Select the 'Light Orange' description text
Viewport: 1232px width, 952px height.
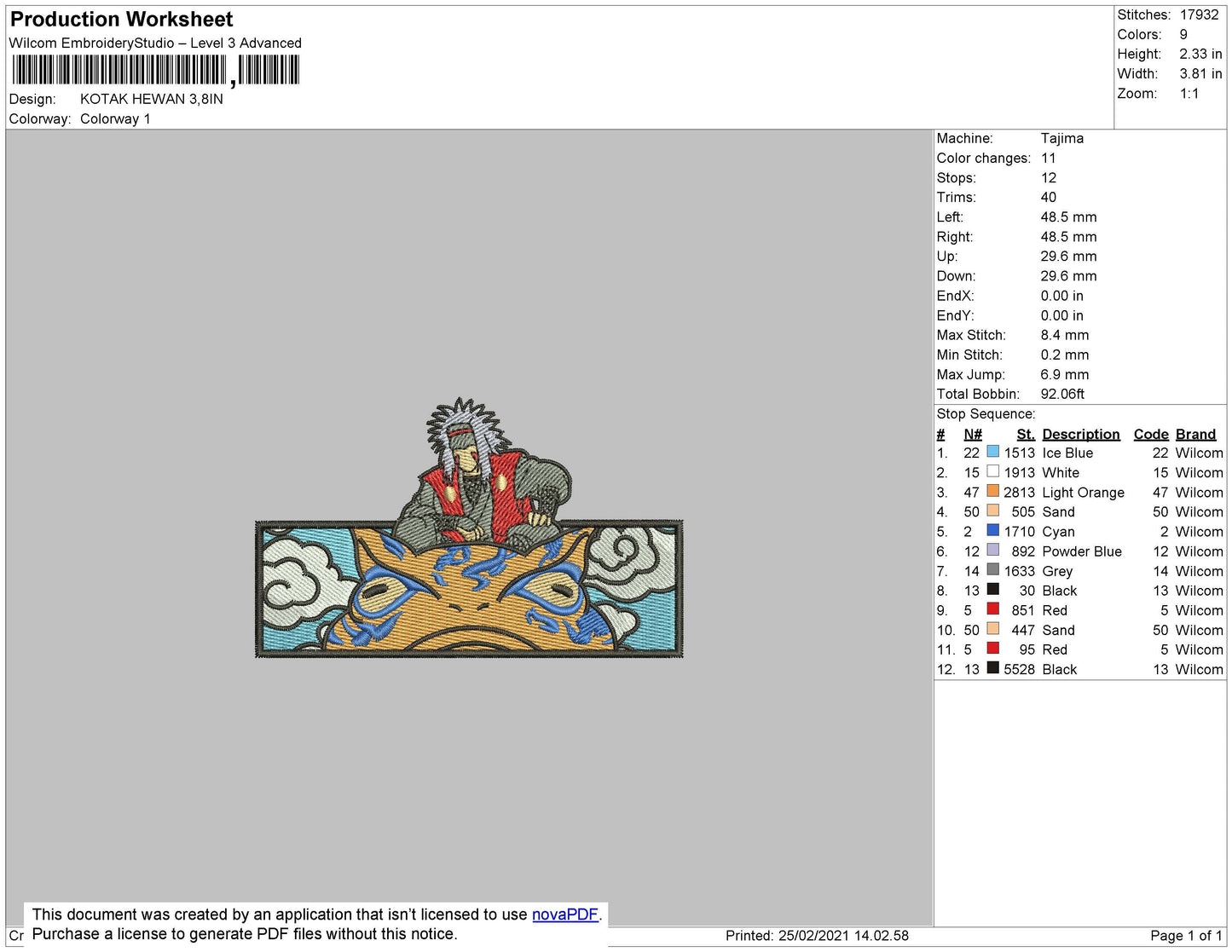(x=1084, y=492)
